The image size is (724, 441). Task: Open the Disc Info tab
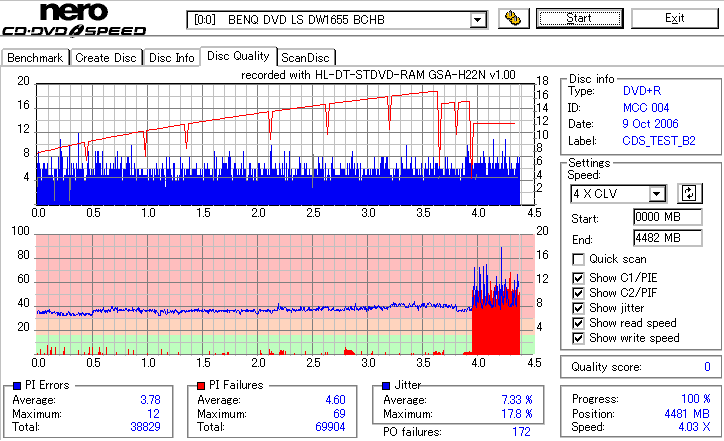tap(171, 58)
